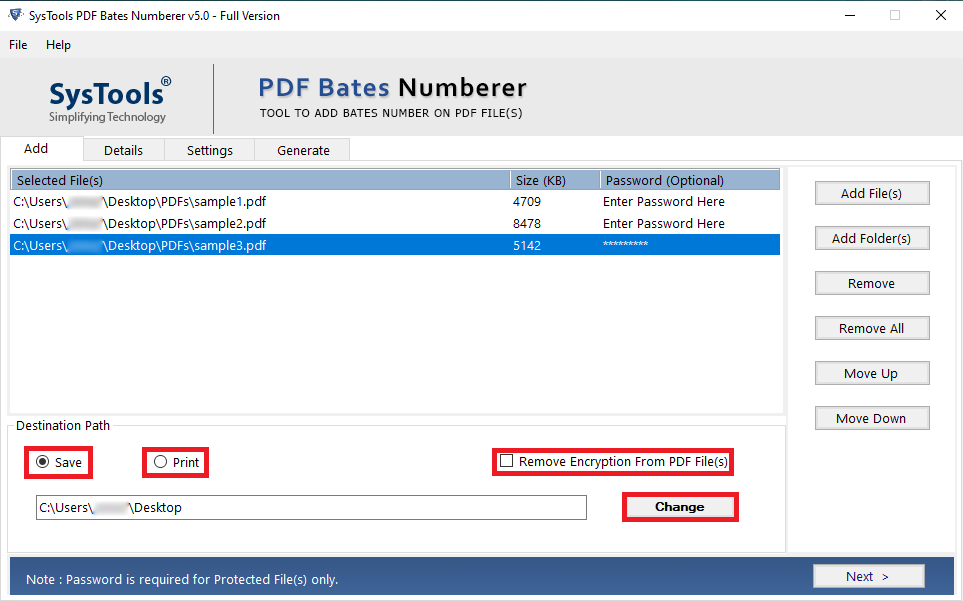Image resolution: width=963 pixels, height=601 pixels.
Task: Enable Remove Encryption From PDF File(s) checkbox
Action: (x=507, y=461)
